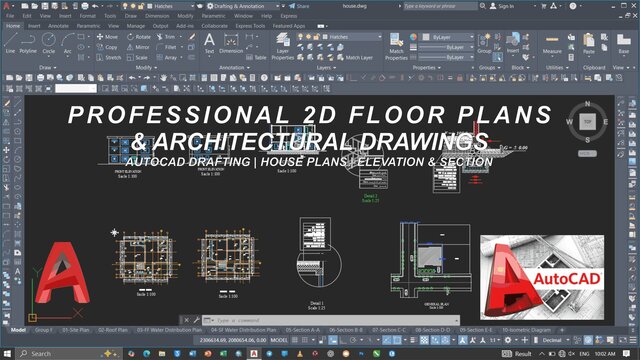Open the File menu

(10, 16)
